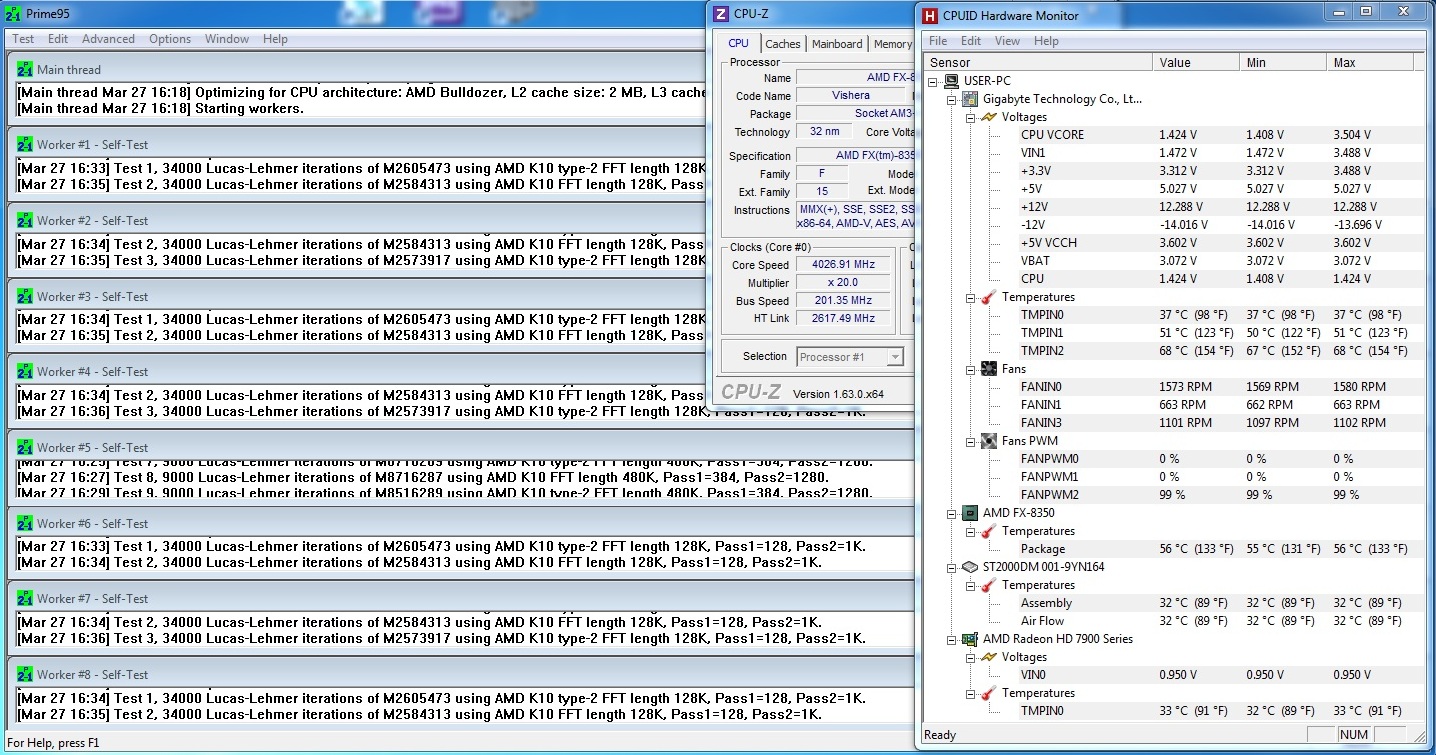Click the Worker #8 Self-Test window icon
The image size is (1436, 755).
point(25,674)
